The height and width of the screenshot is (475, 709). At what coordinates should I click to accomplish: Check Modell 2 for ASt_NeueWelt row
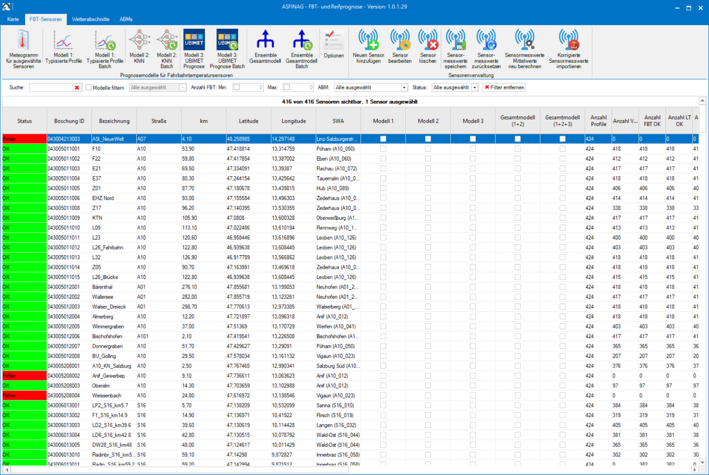tap(428, 139)
